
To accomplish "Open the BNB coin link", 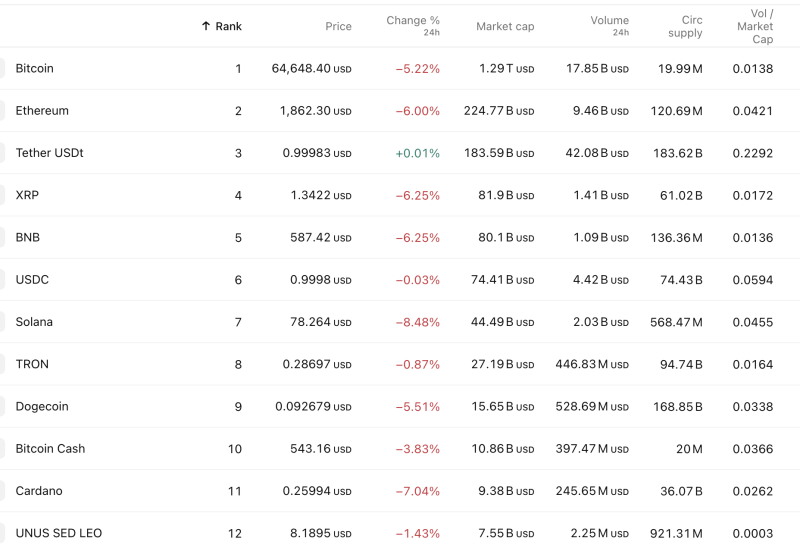I will (28, 238).
